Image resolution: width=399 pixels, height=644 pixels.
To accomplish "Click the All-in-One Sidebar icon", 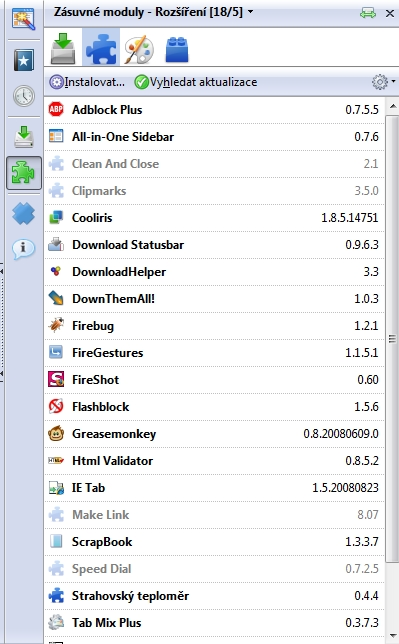I will (x=56, y=136).
